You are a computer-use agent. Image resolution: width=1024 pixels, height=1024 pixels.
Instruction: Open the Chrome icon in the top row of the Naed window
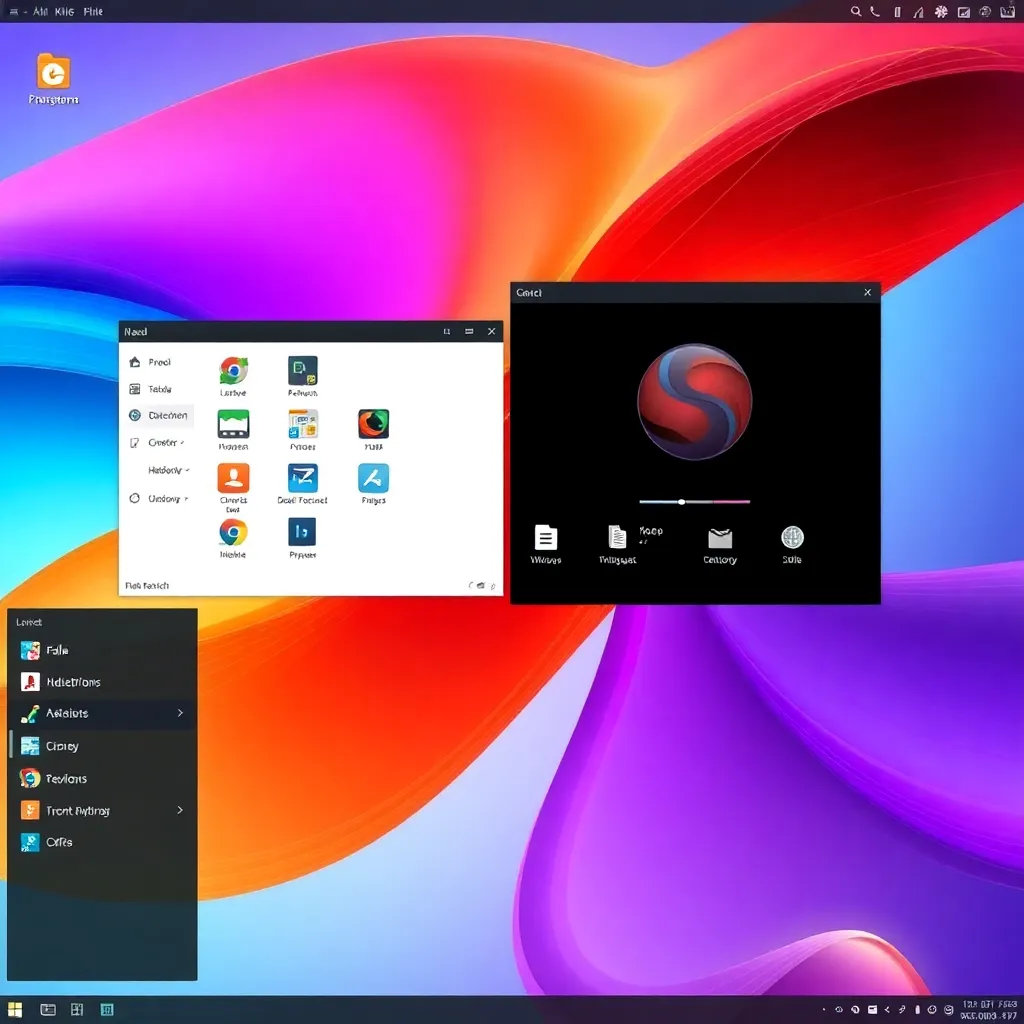pos(233,370)
